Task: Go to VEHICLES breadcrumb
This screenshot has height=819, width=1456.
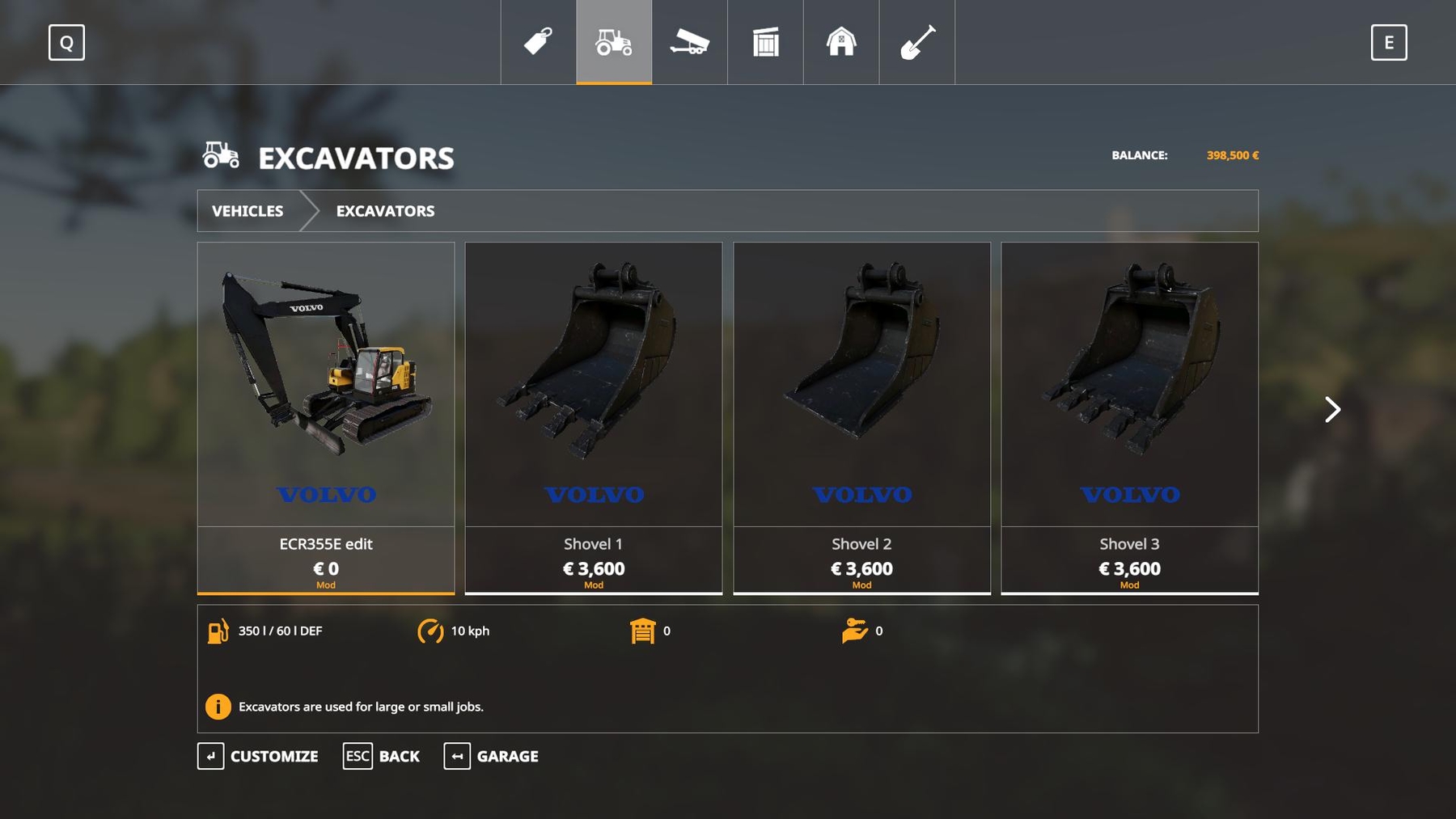Action: [248, 211]
